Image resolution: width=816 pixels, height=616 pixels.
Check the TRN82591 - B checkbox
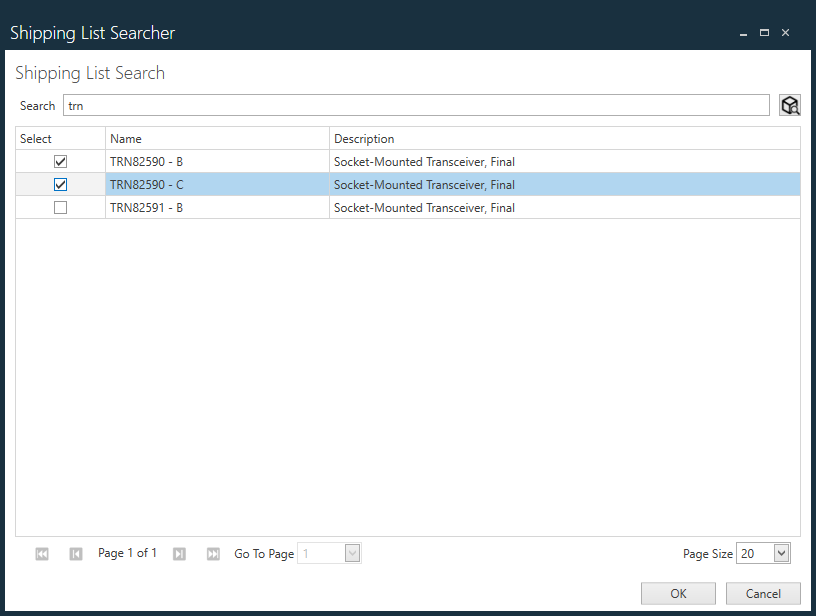pyautogui.click(x=60, y=207)
